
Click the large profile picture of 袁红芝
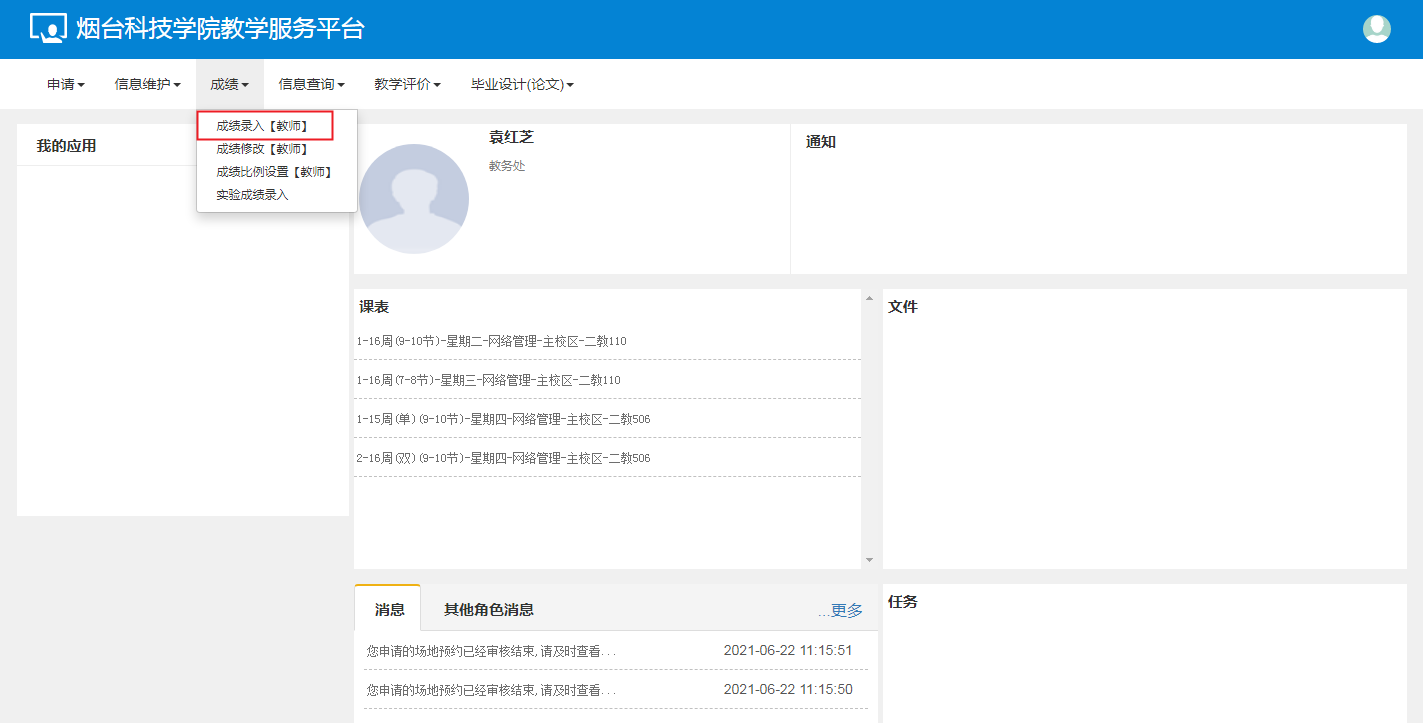pyautogui.click(x=414, y=199)
